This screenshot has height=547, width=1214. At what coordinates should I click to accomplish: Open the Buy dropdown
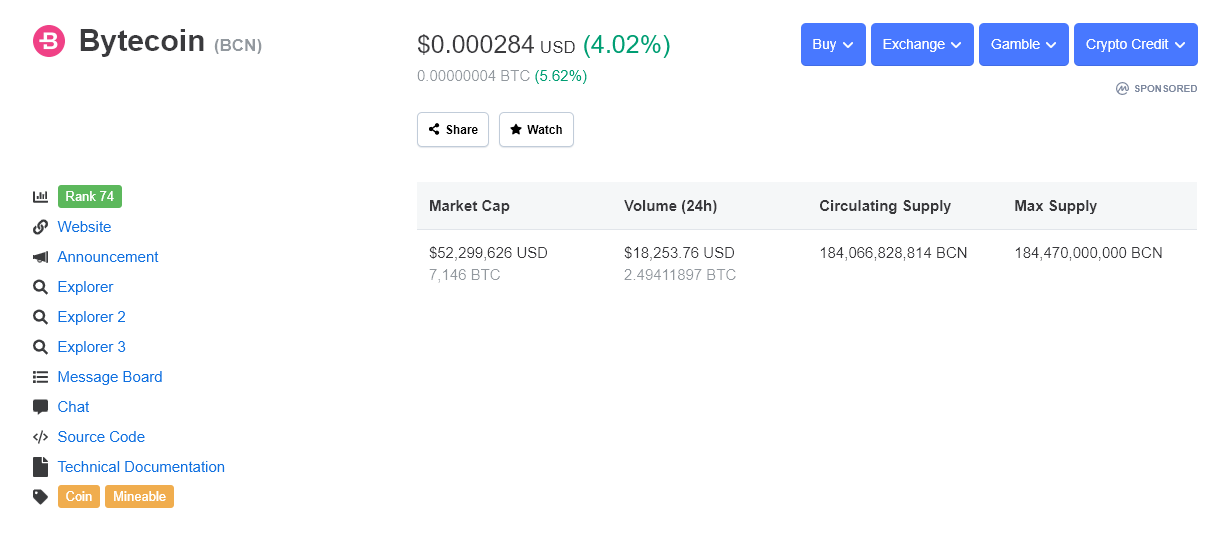click(x=833, y=45)
